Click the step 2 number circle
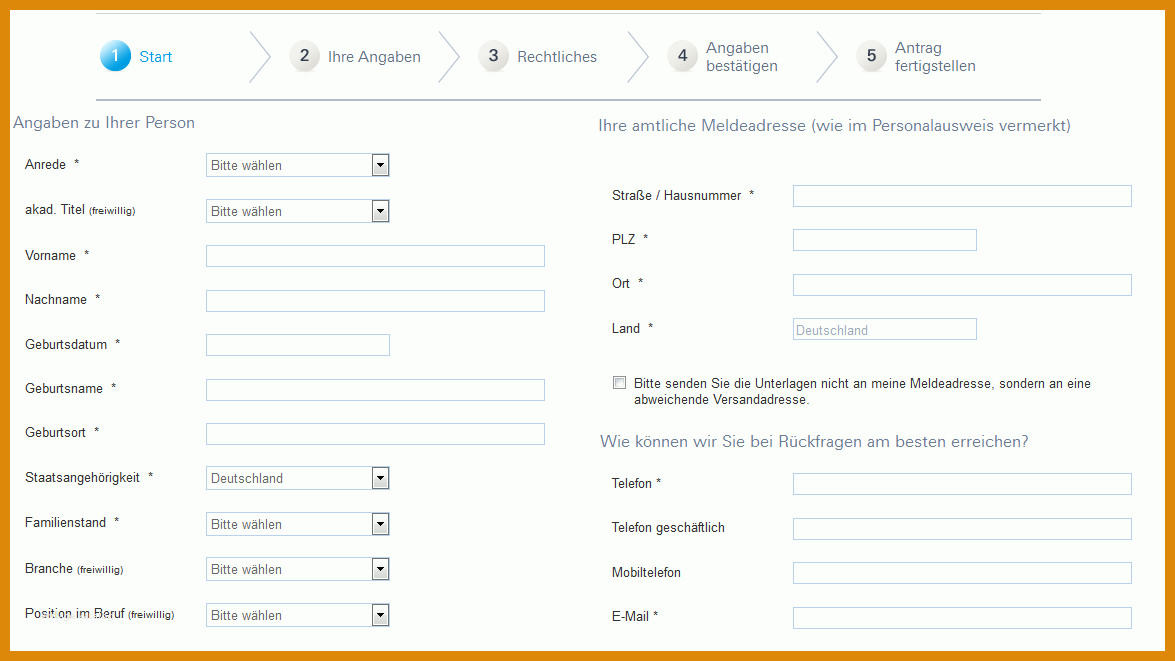Viewport: 1175px width, 661px height. pos(304,56)
